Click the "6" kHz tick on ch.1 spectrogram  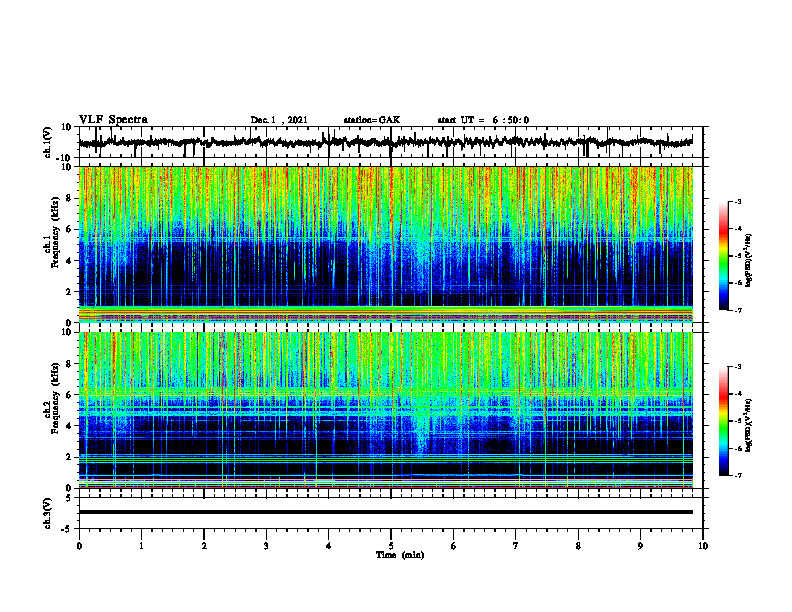[69, 229]
